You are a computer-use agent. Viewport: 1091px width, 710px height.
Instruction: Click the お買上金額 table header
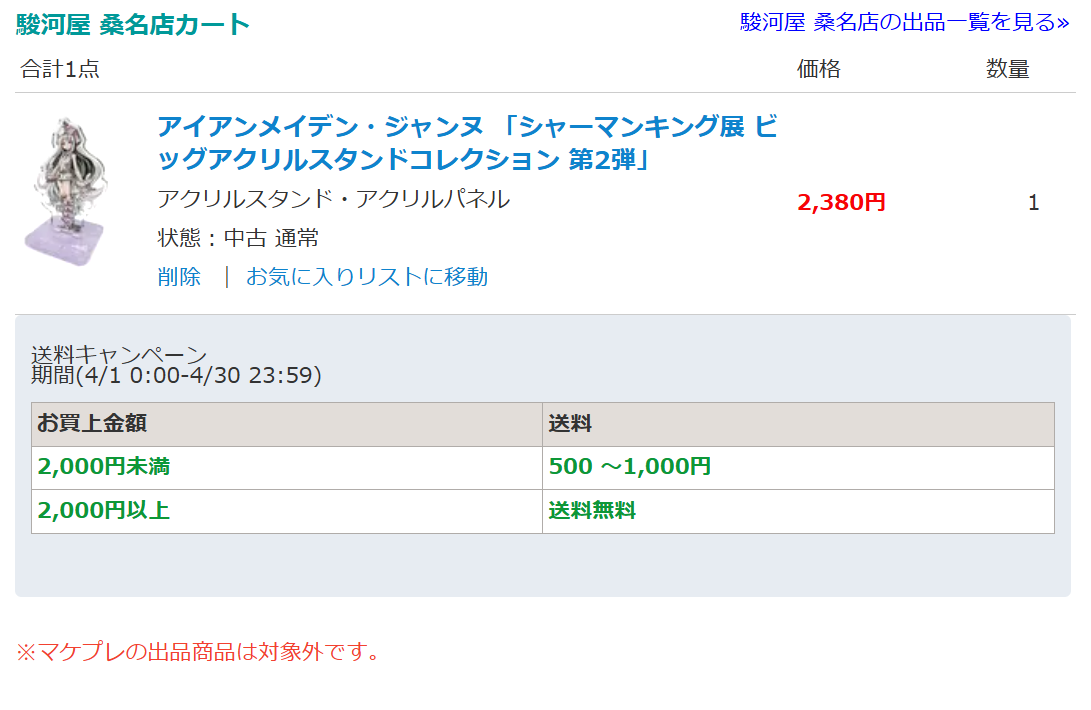[287, 424]
